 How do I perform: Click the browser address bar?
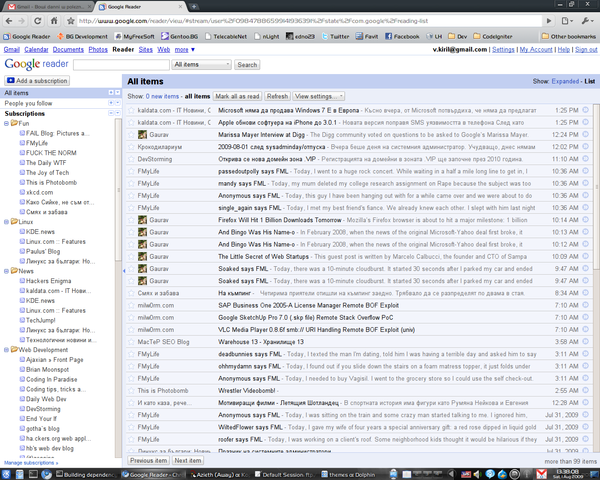coord(309,21)
